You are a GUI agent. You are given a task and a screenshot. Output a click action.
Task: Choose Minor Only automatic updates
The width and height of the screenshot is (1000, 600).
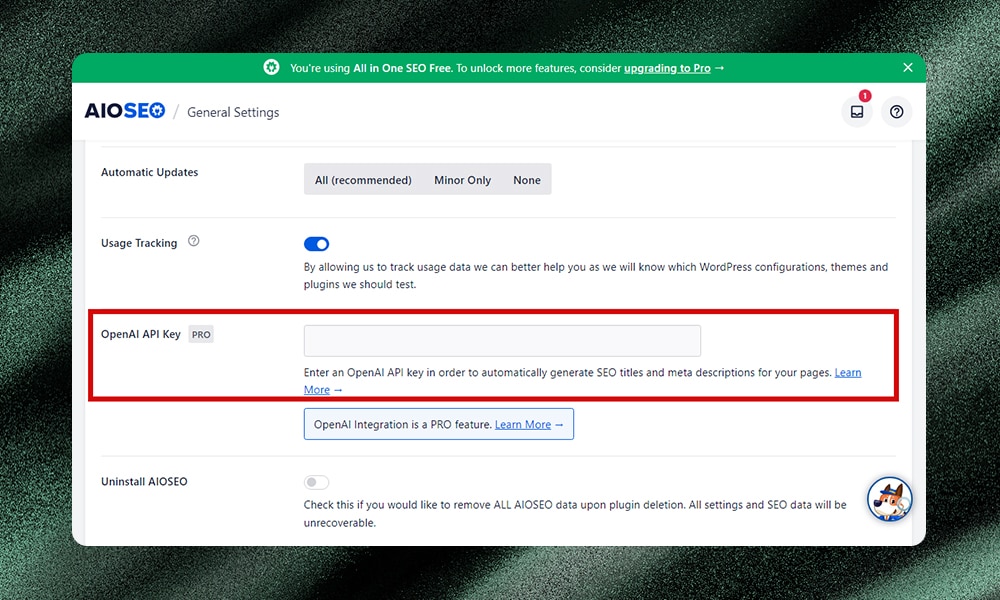click(462, 180)
